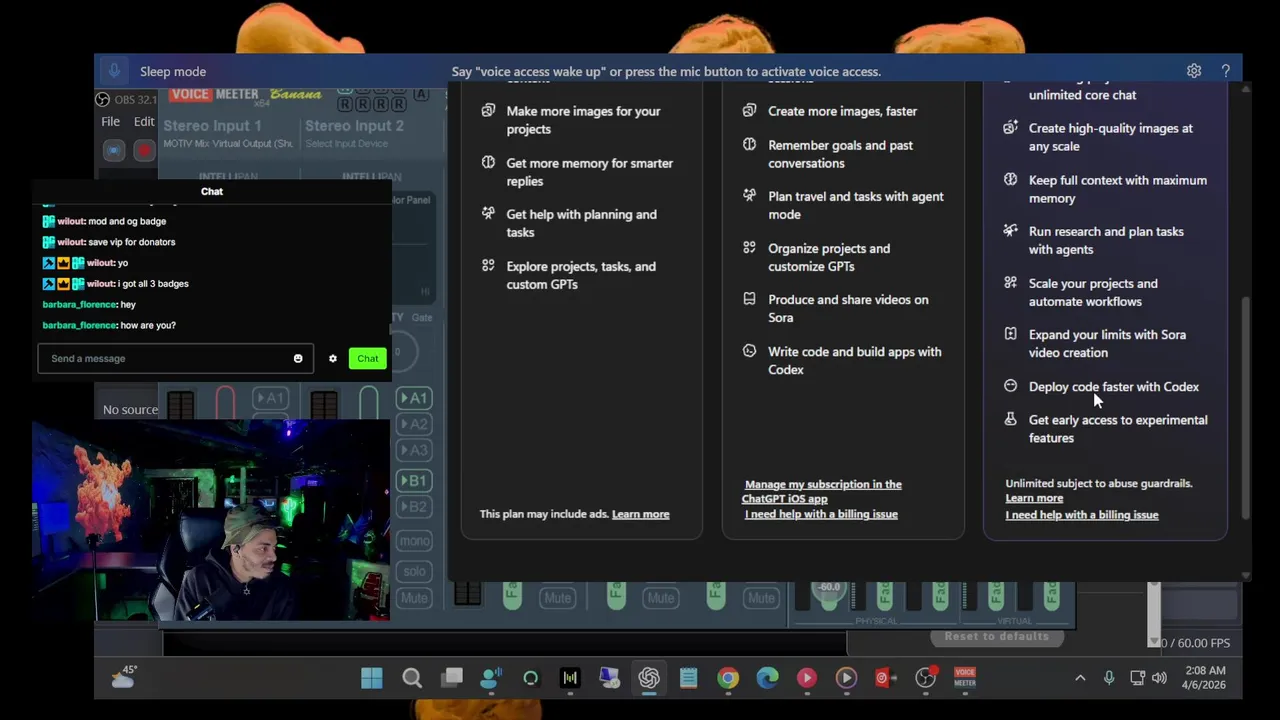Open Voicemeeter from the taskbar
Viewport: 1280px width, 720px height.
point(965,678)
